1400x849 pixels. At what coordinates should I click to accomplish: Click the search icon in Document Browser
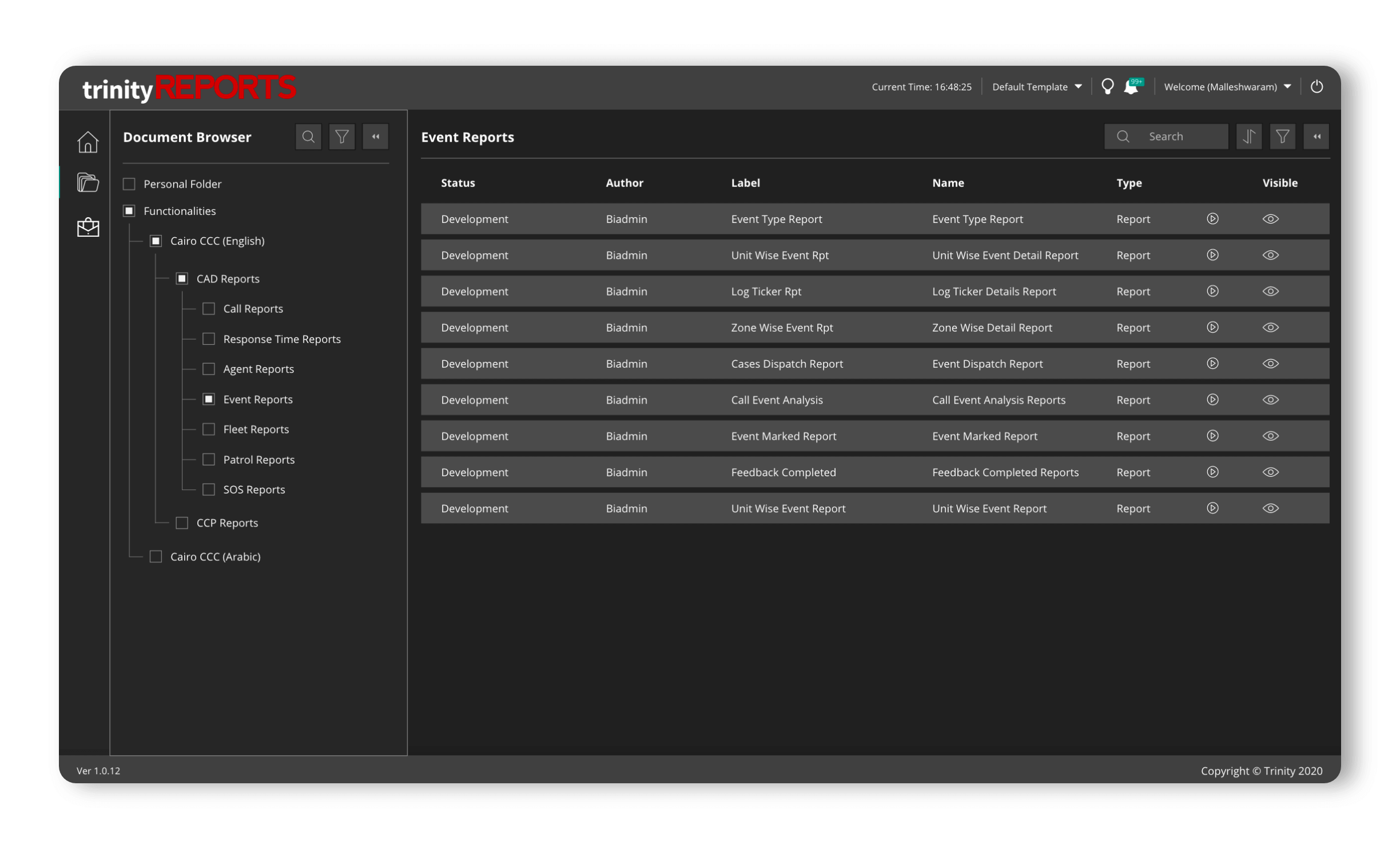[308, 137]
